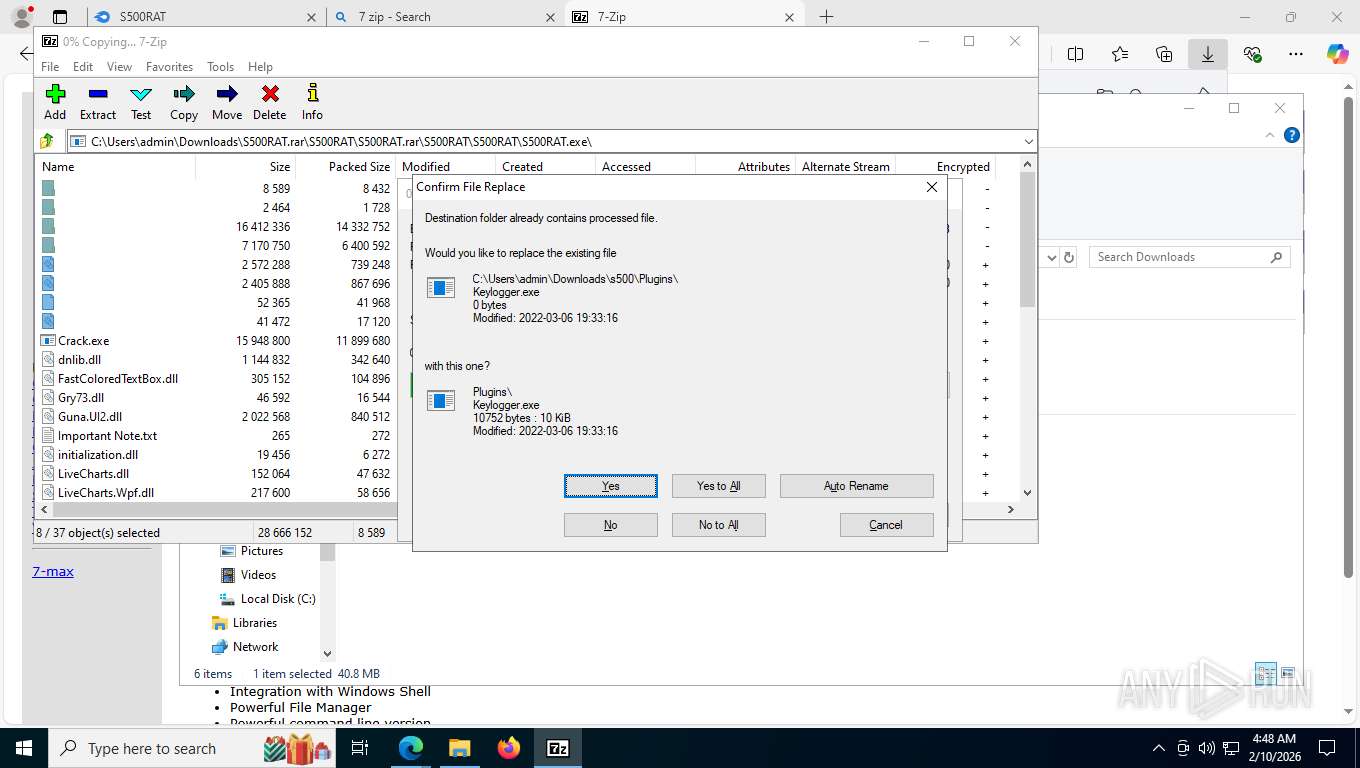Open the Edit menu
The height and width of the screenshot is (768, 1360).
point(83,67)
